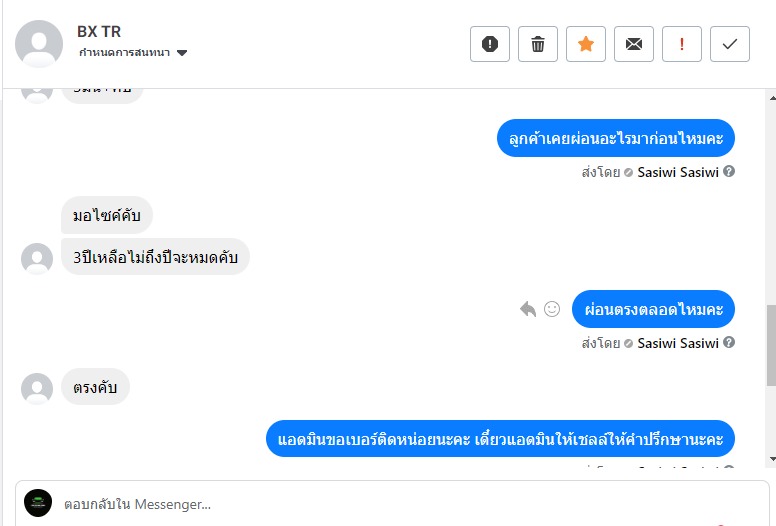Click help icon next to first Sasiwi Sasiwi

pos(729,171)
